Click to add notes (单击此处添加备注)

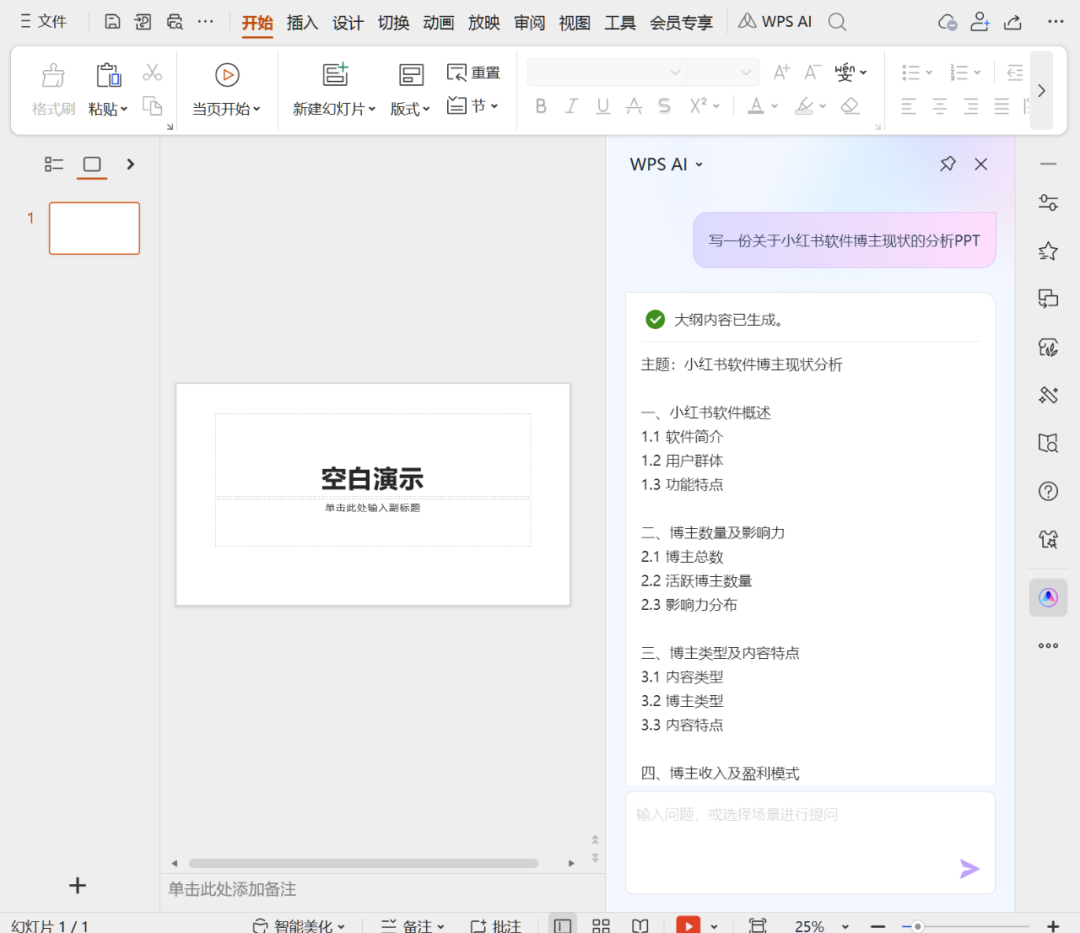click(x=232, y=889)
